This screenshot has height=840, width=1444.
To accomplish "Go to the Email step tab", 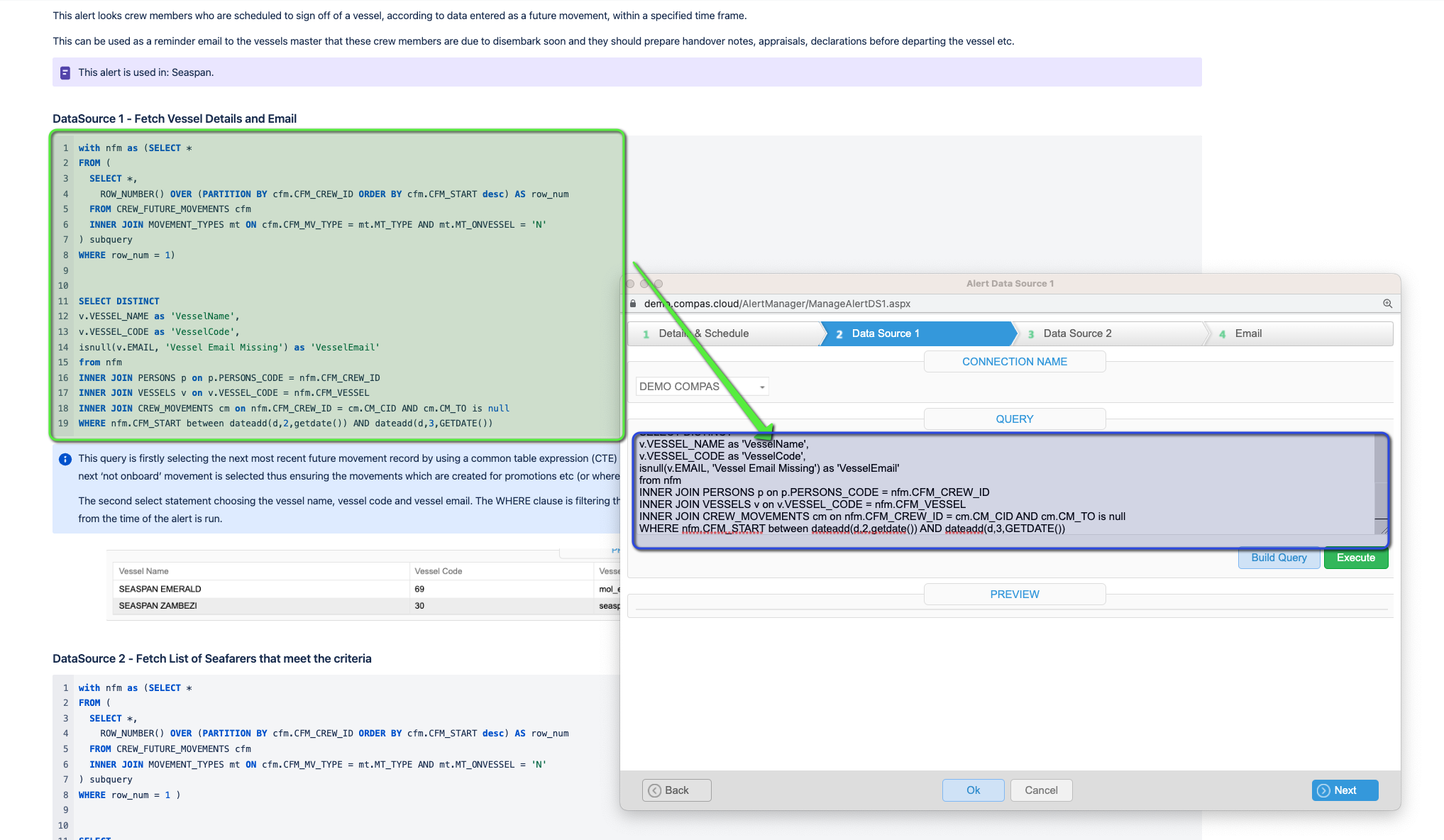I will [1300, 333].
